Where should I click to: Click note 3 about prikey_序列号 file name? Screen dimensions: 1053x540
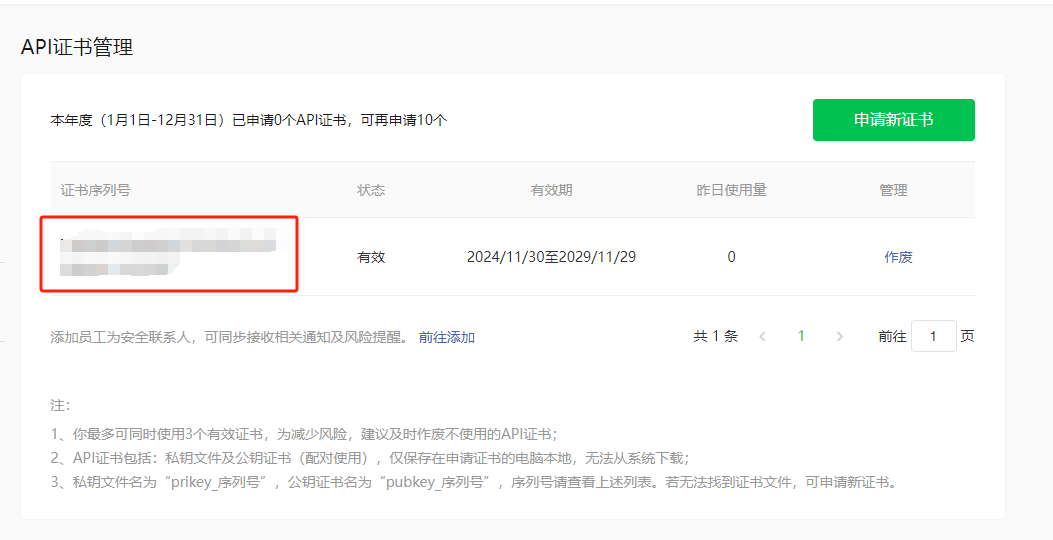point(474,483)
